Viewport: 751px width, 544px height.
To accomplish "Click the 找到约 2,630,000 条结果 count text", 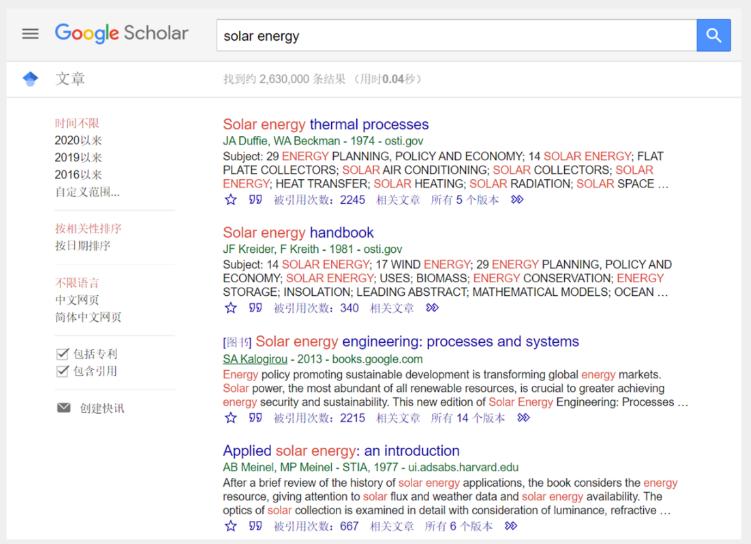I will pyautogui.click(x=284, y=79).
